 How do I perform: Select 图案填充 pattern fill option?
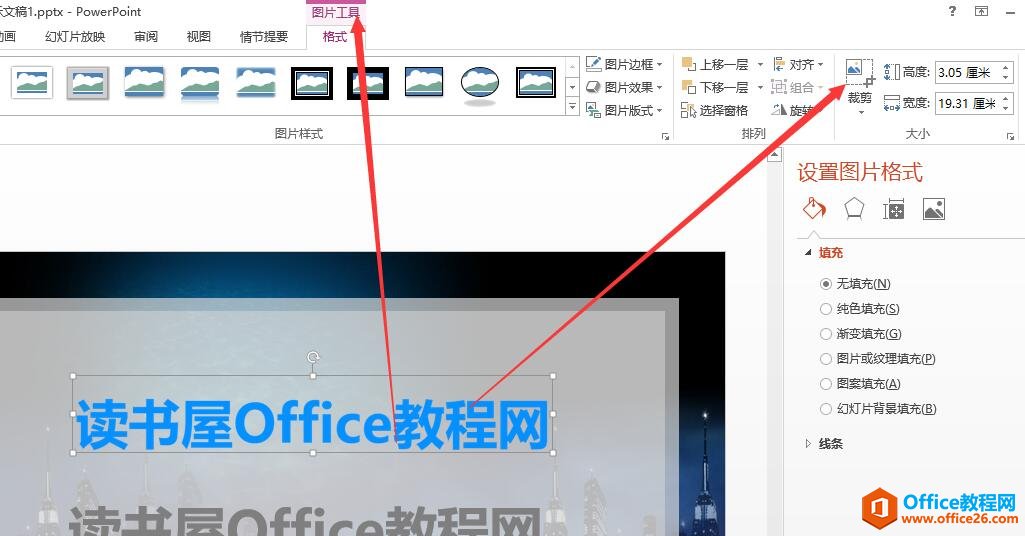pyautogui.click(x=860, y=384)
